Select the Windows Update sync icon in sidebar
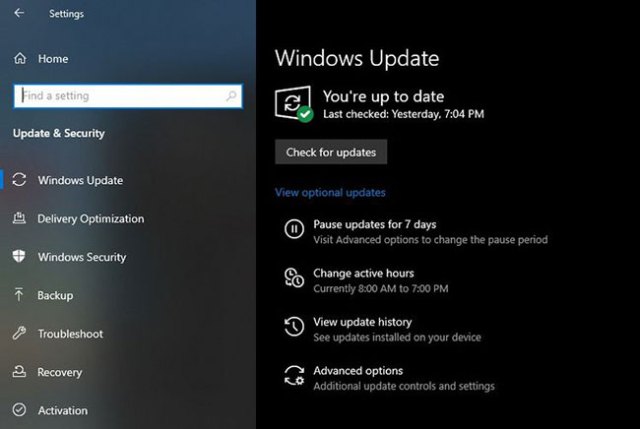This screenshot has height=429, width=640. (19, 180)
